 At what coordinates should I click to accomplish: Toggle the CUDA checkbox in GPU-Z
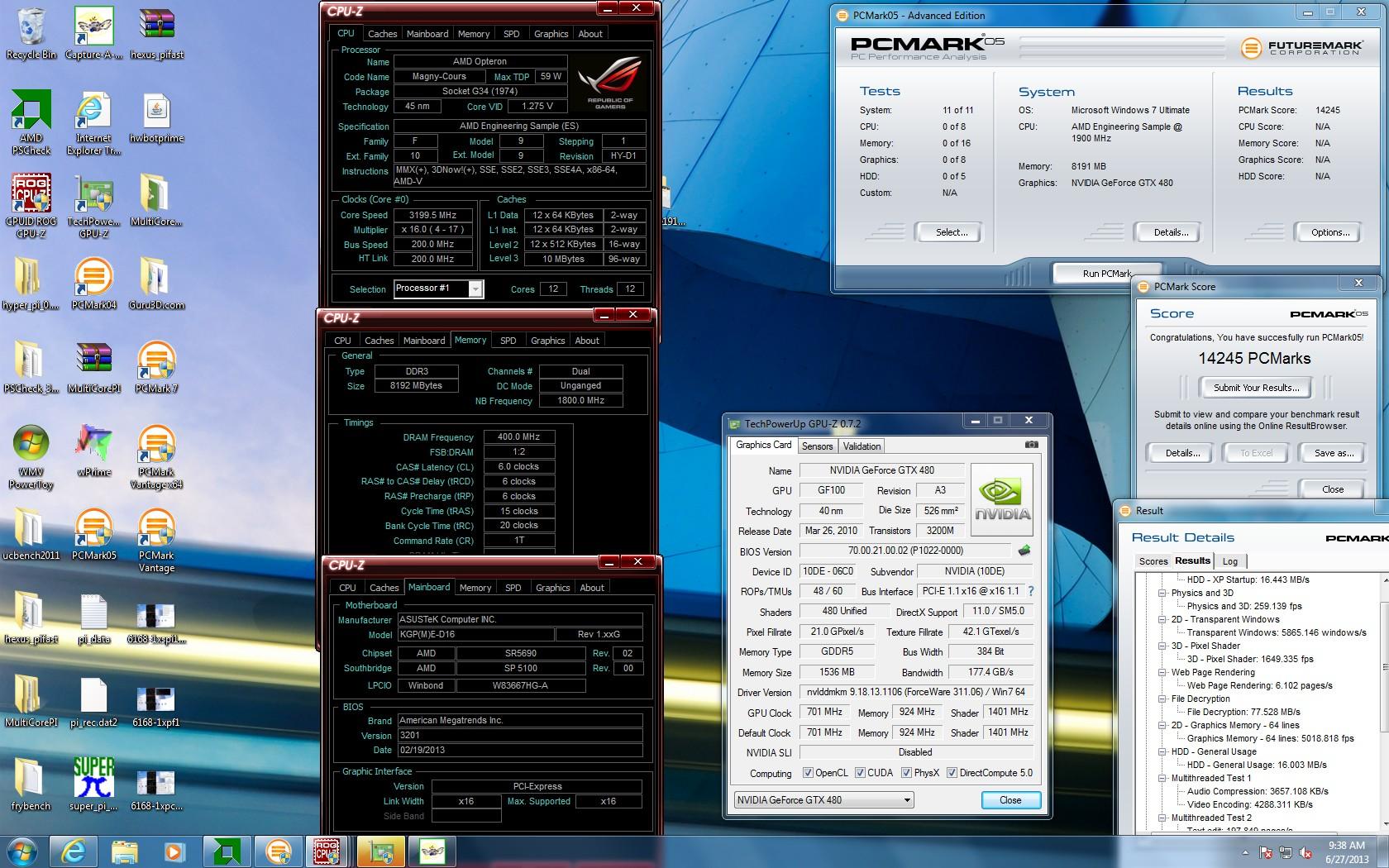pyautogui.click(x=860, y=773)
